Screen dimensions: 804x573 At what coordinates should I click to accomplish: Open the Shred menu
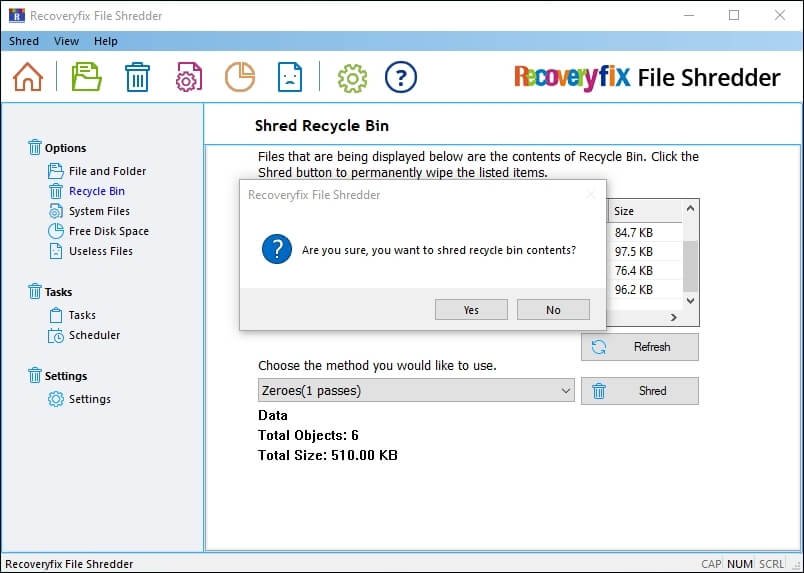pos(24,41)
